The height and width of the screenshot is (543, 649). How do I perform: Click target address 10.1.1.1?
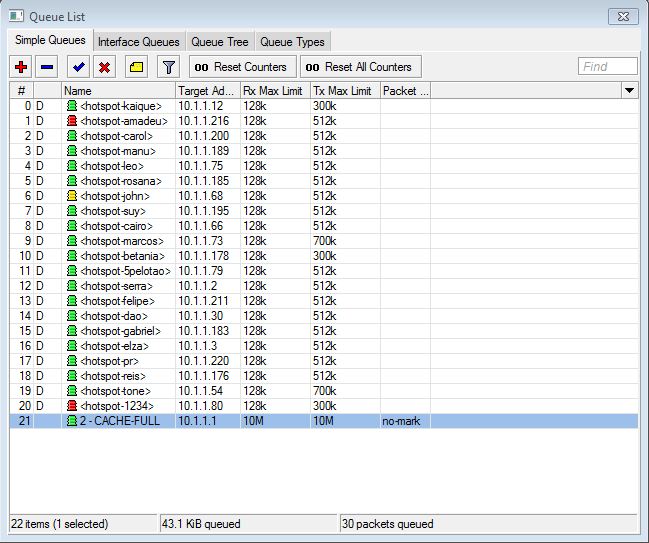pyautogui.click(x=197, y=421)
